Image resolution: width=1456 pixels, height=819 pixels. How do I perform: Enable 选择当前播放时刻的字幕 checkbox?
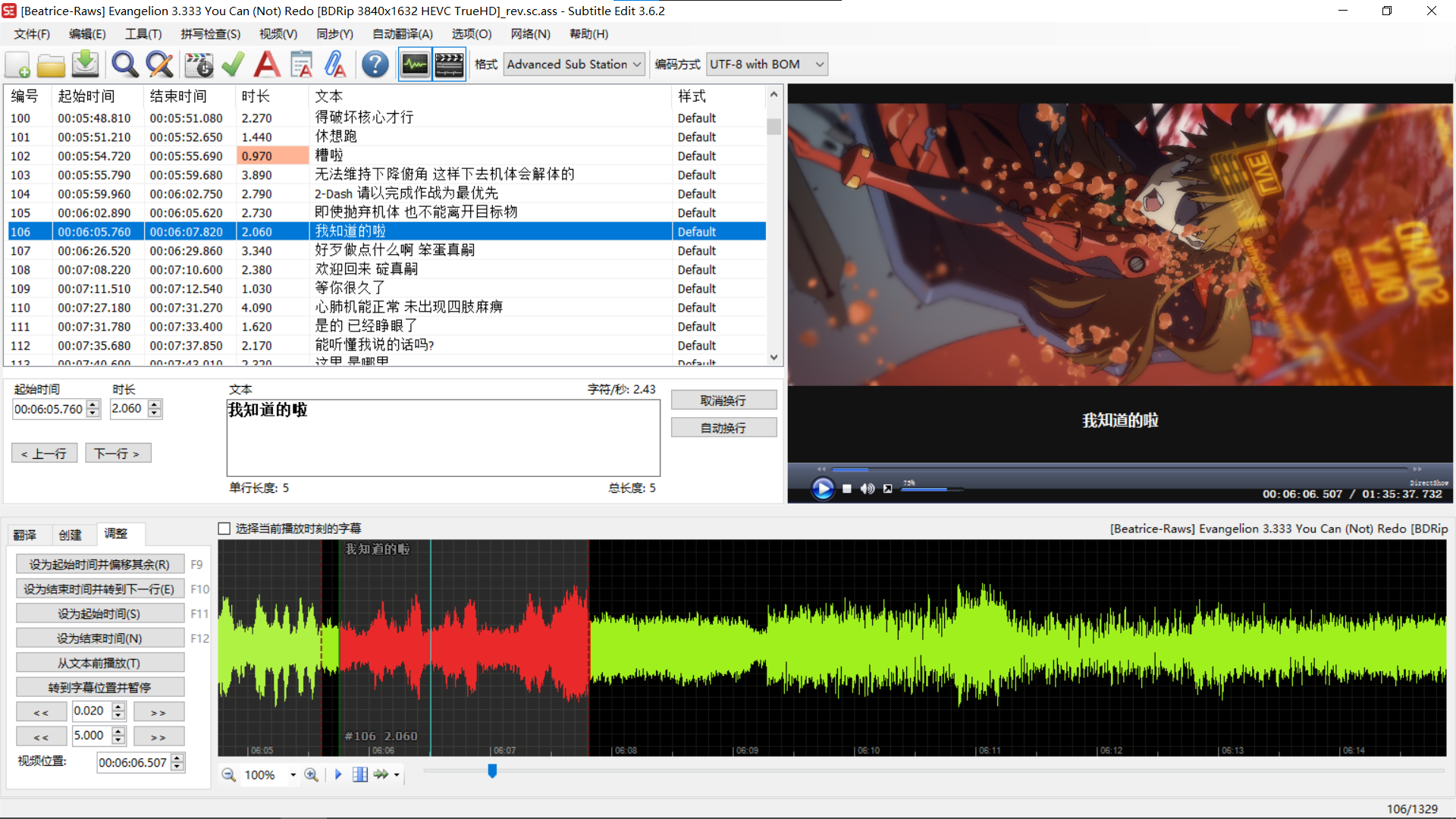tap(224, 529)
